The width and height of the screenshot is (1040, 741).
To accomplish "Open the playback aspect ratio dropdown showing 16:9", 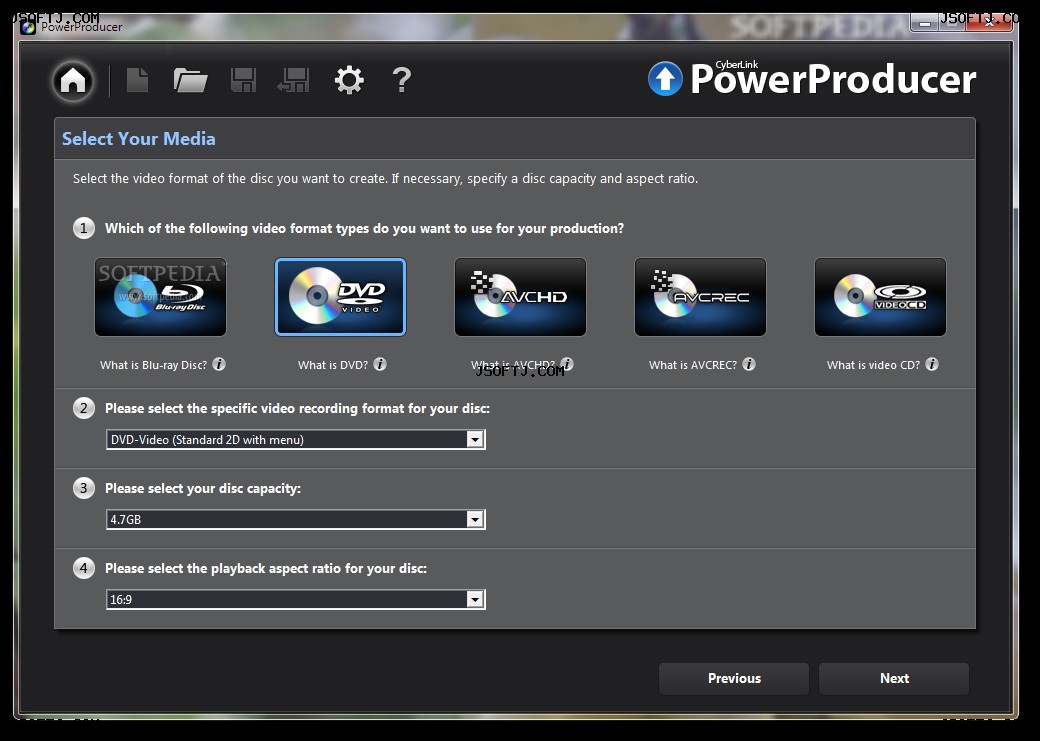I will tap(296, 600).
